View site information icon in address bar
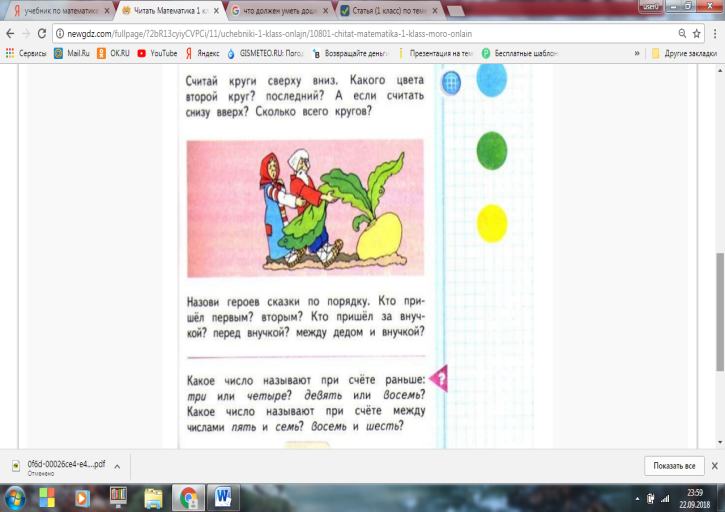 (x=60, y=34)
